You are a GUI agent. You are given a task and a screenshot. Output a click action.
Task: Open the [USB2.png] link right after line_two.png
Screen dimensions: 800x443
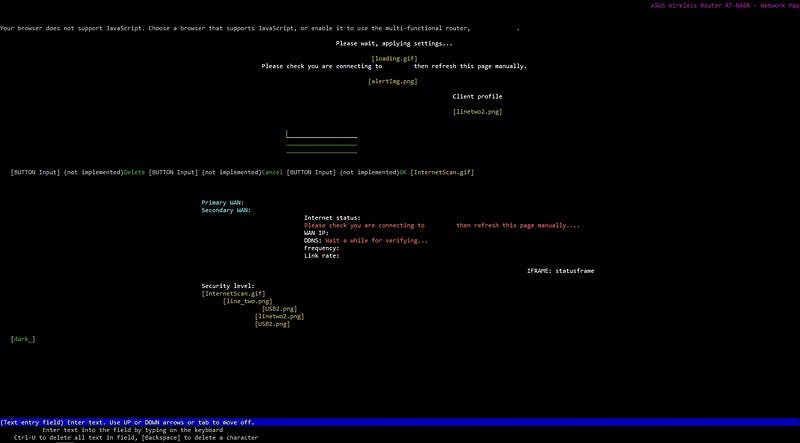coord(279,309)
